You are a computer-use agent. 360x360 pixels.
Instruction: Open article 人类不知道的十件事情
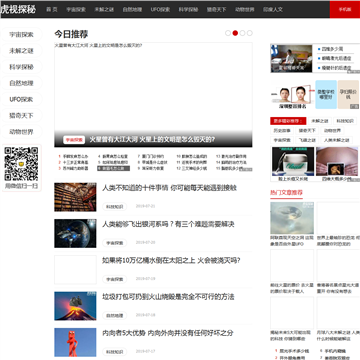pyautogui.click(x=169, y=188)
